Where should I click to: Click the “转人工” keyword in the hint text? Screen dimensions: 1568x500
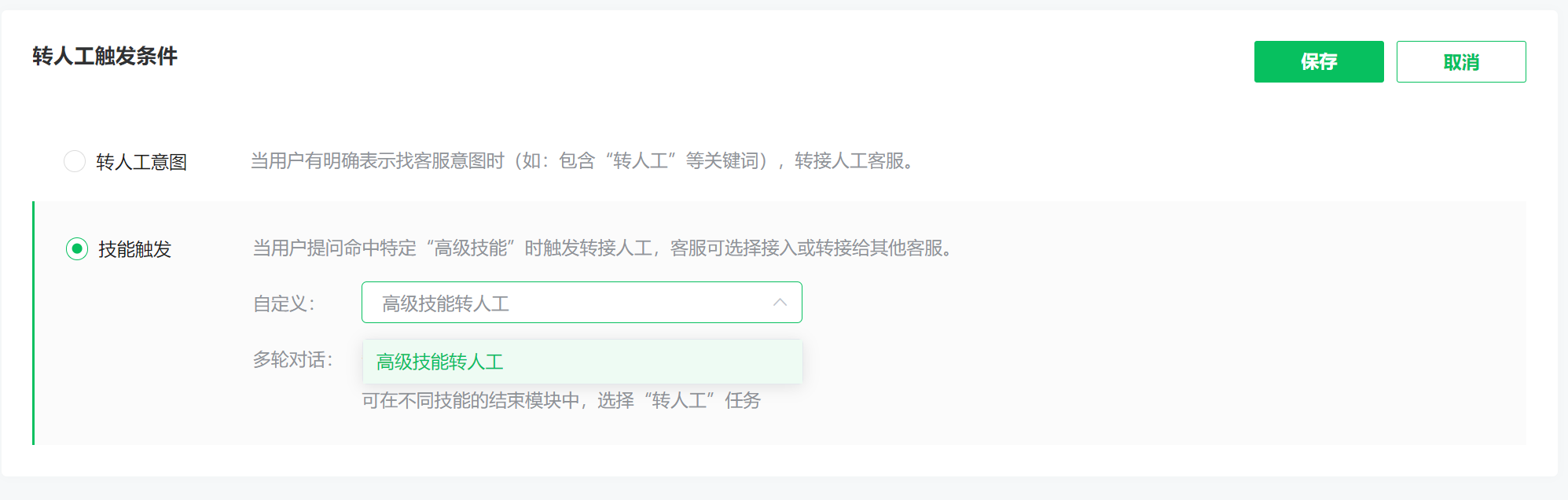[x=678, y=401]
